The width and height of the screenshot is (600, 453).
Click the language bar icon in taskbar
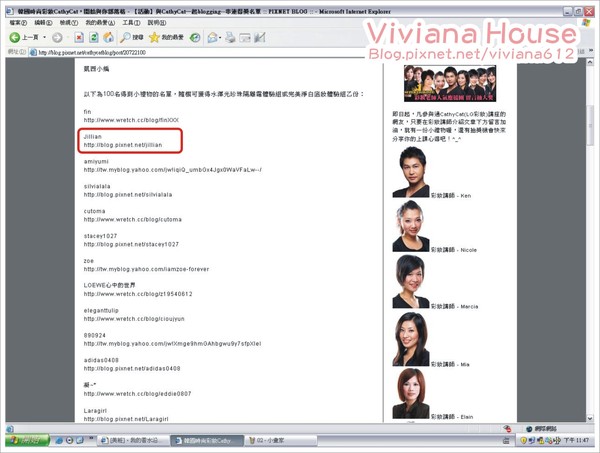point(506,441)
